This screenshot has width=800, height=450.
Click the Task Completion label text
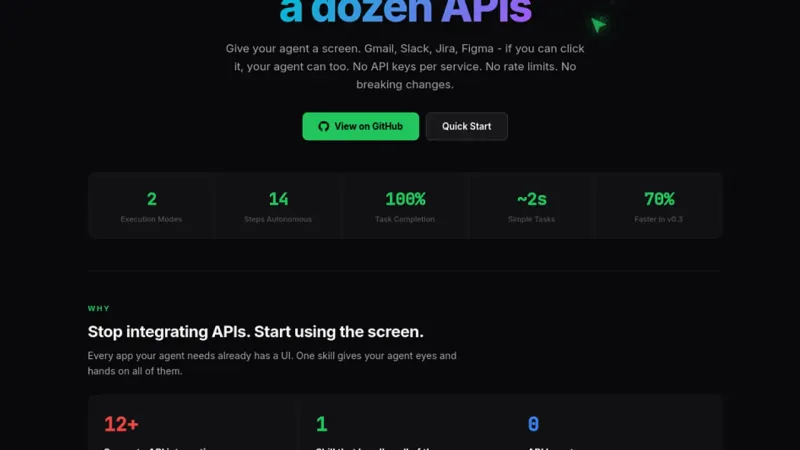tap(405, 219)
